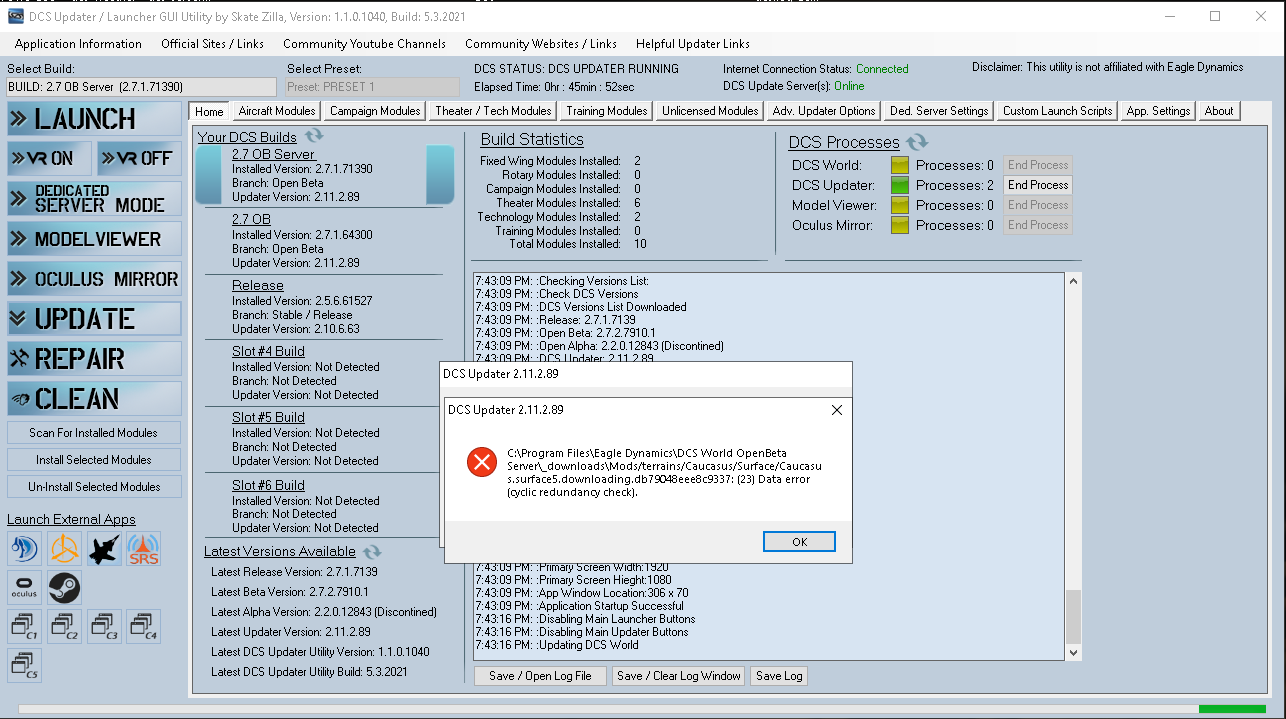Click Scan For Installed Modules
The width and height of the screenshot is (1286, 719).
[94, 433]
